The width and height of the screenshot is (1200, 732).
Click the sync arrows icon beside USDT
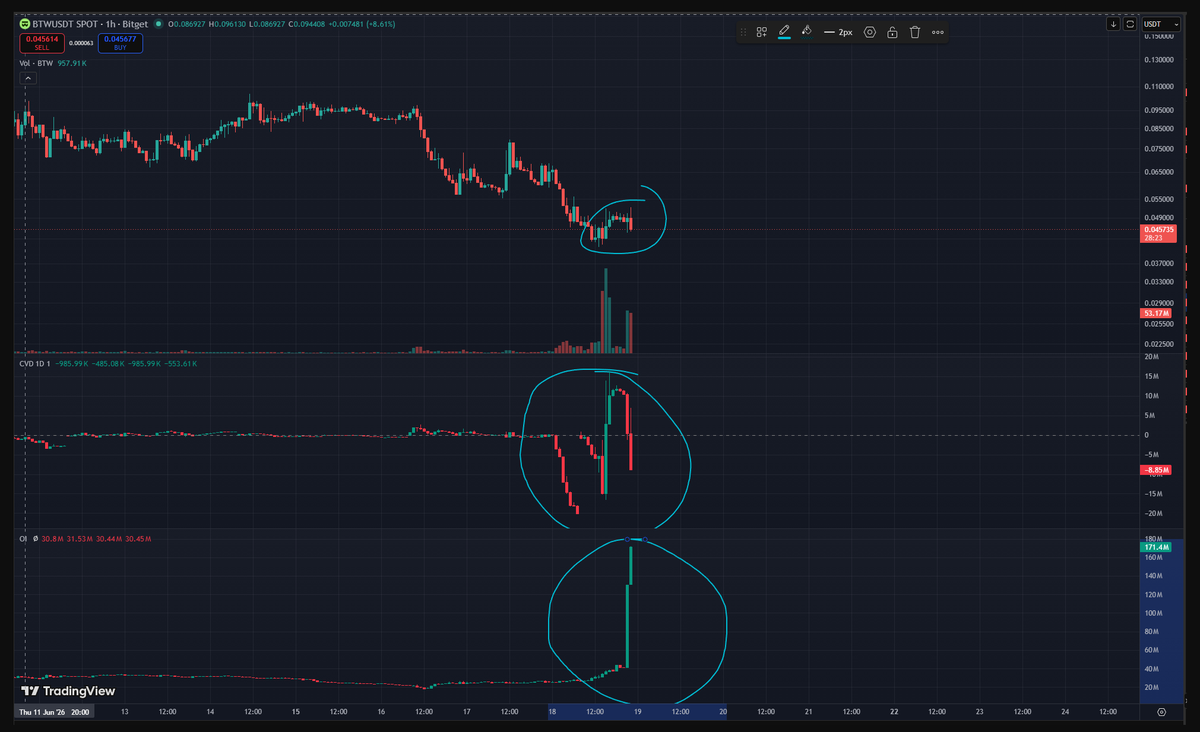pyautogui.click(x=1130, y=23)
